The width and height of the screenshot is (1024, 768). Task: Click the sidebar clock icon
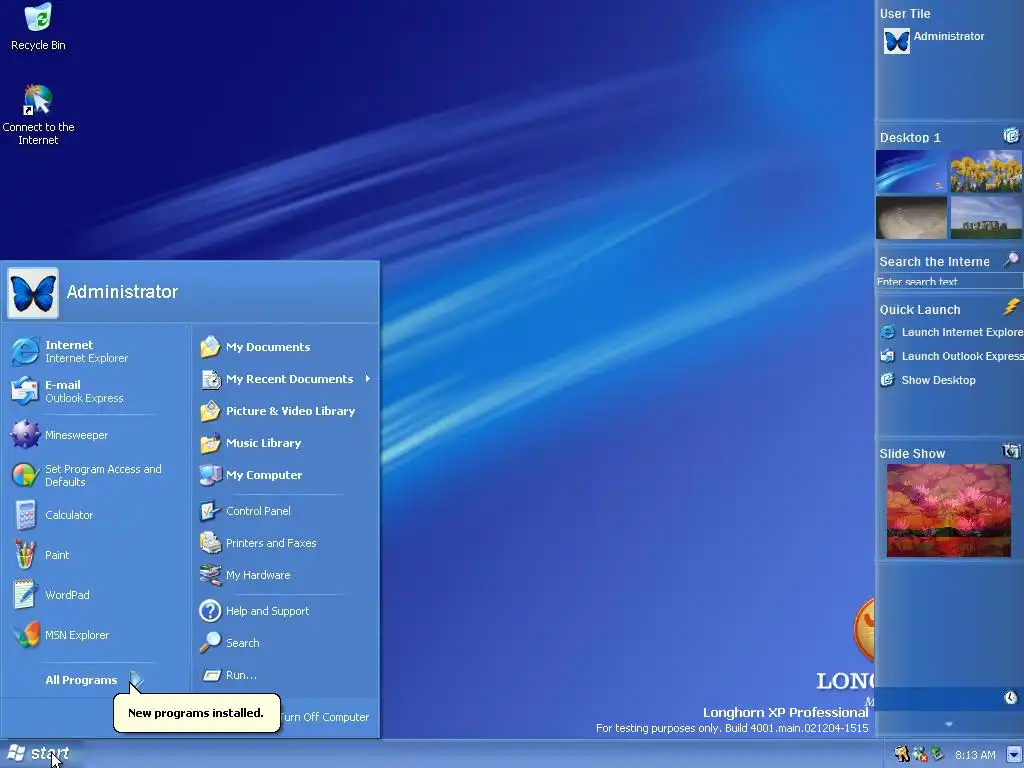point(1010,697)
